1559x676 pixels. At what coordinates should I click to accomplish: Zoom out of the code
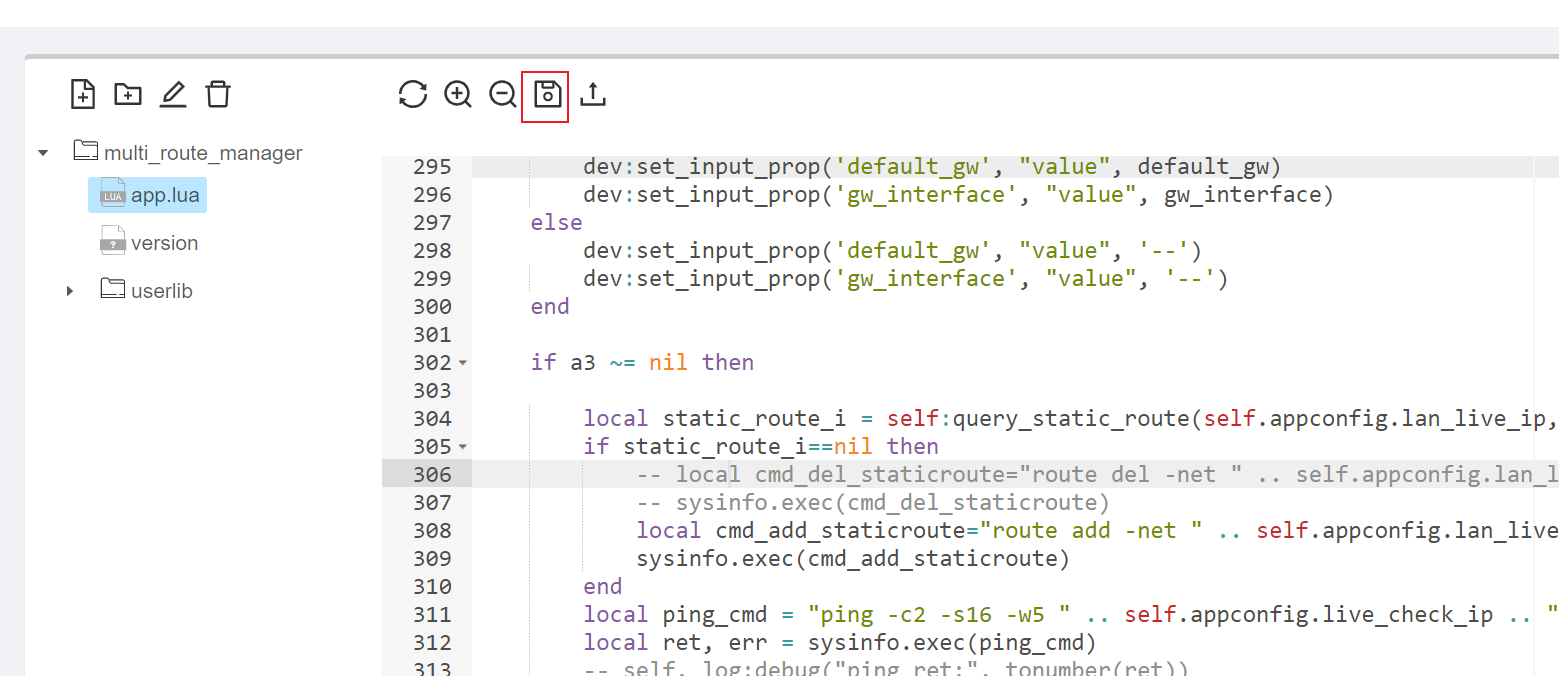502,93
